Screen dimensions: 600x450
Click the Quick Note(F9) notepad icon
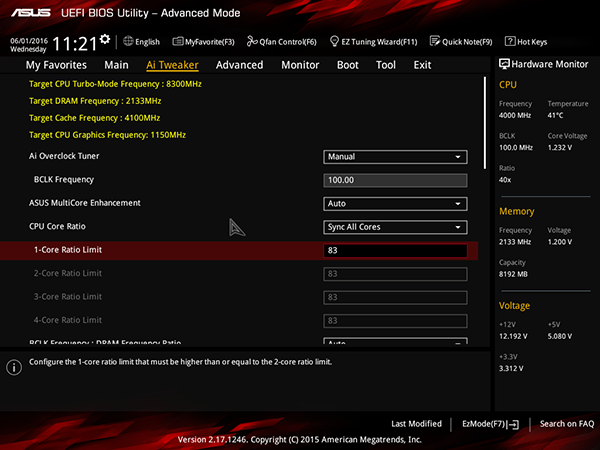click(435, 41)
